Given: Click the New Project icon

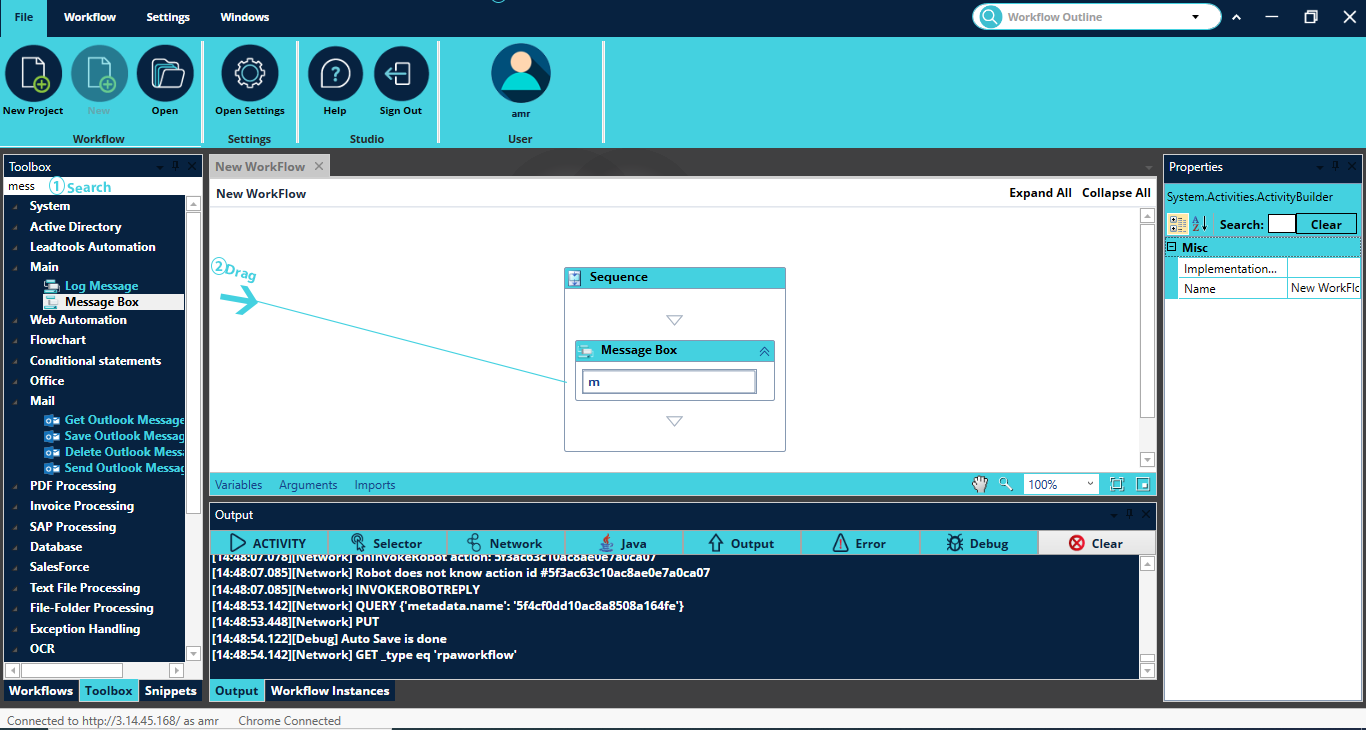Looking at the screenshot, I should (33, 74).
